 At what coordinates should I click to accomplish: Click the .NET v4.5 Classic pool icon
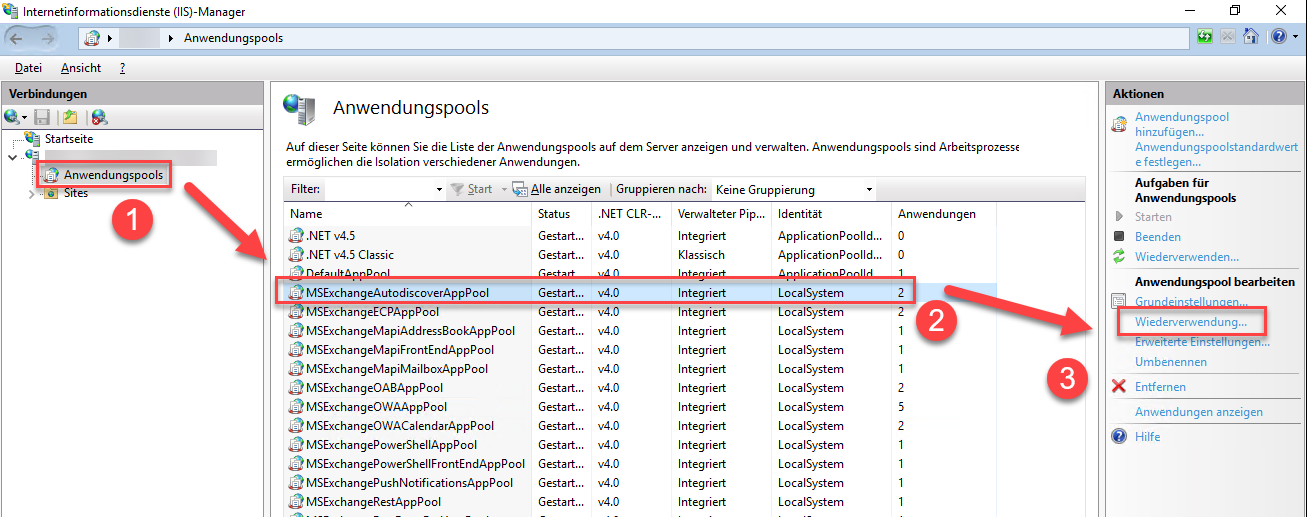tap(296, 255)
